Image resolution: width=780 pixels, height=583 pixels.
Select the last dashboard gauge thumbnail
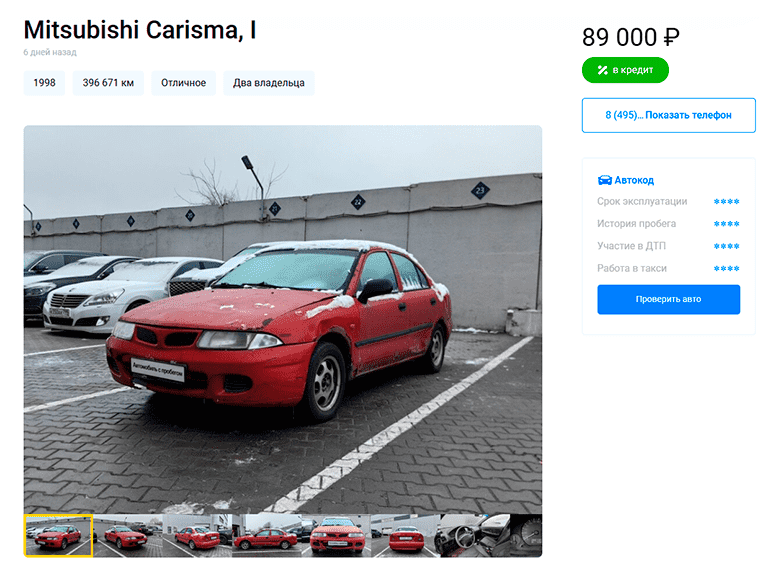click(526, 536)
